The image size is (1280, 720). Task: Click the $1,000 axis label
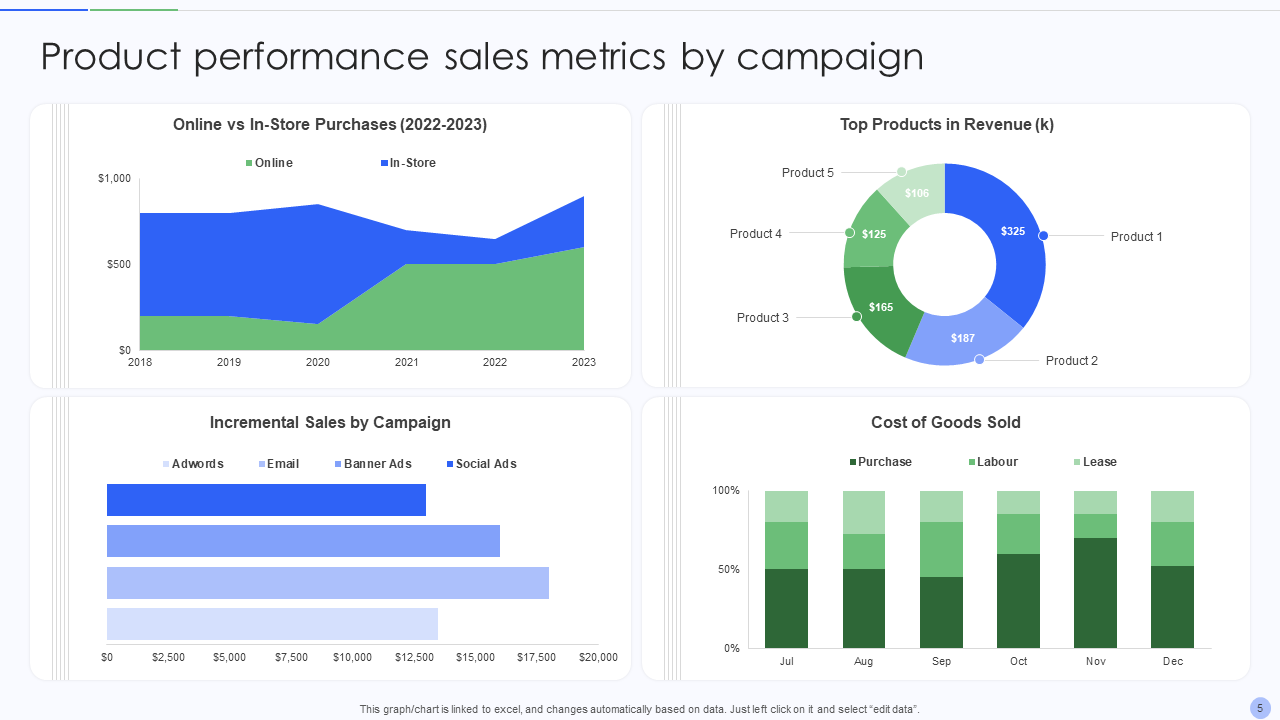click(114, 178)
